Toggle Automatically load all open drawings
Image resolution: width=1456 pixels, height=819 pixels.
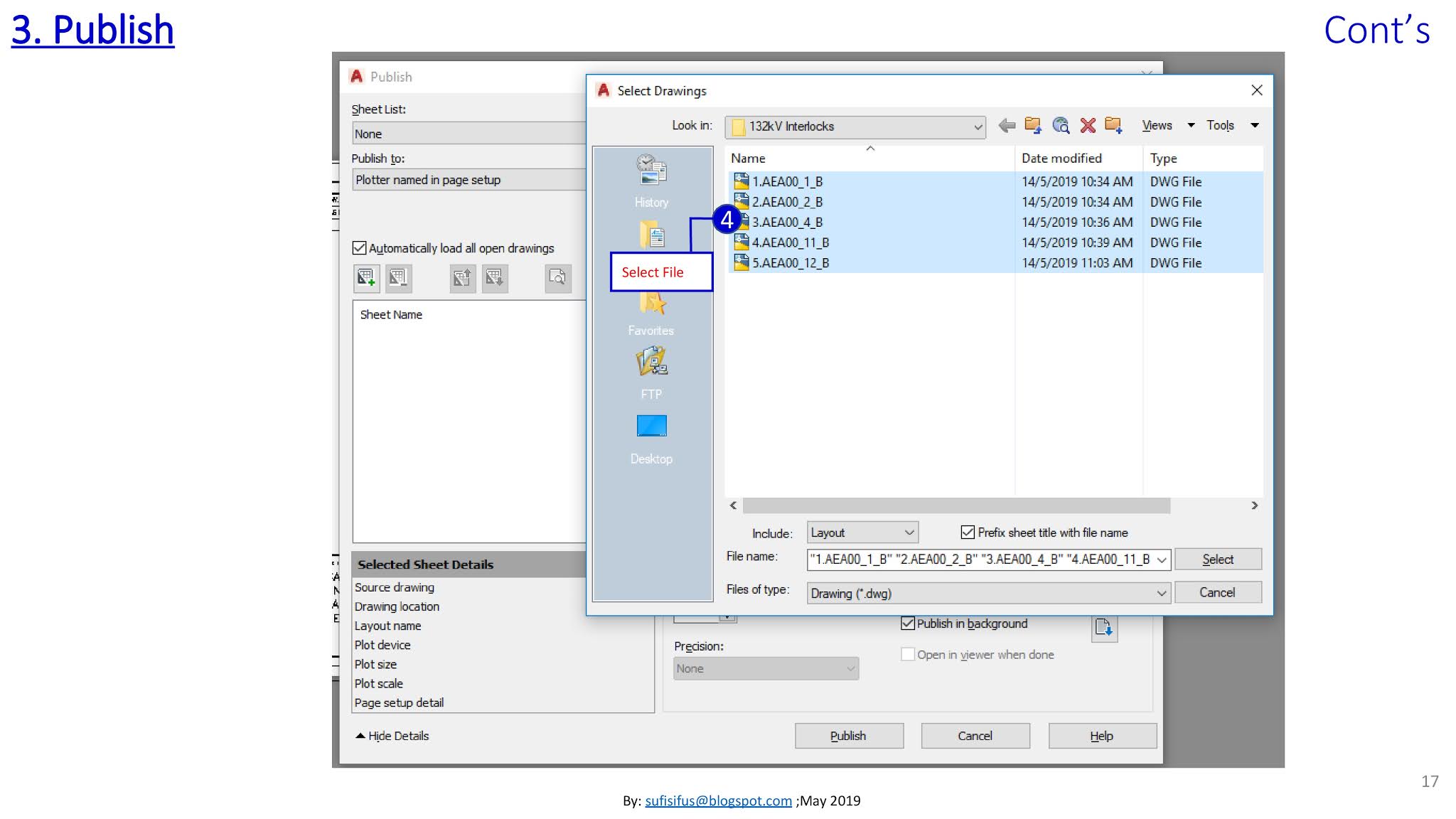(360, 248)
